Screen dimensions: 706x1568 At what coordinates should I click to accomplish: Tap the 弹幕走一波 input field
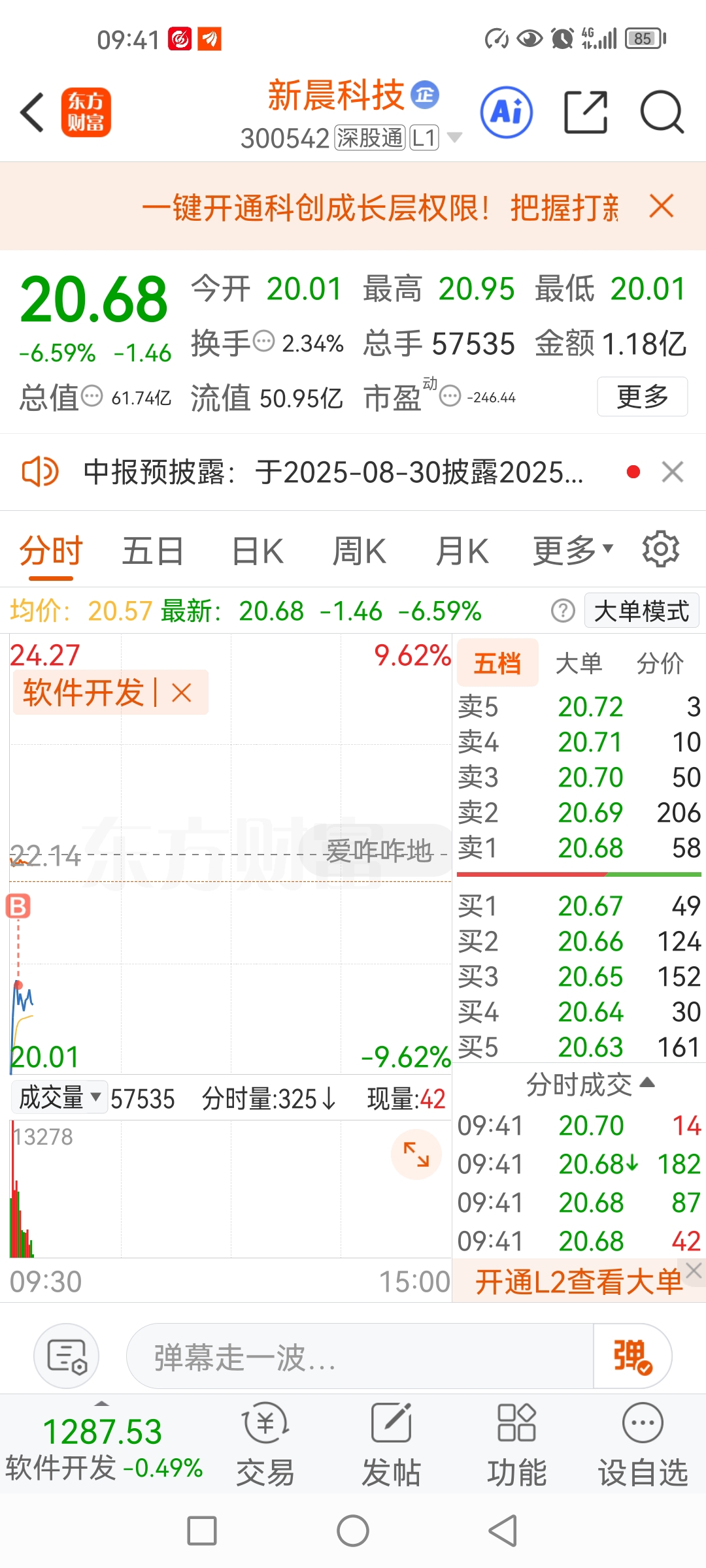click(360, 1356)
